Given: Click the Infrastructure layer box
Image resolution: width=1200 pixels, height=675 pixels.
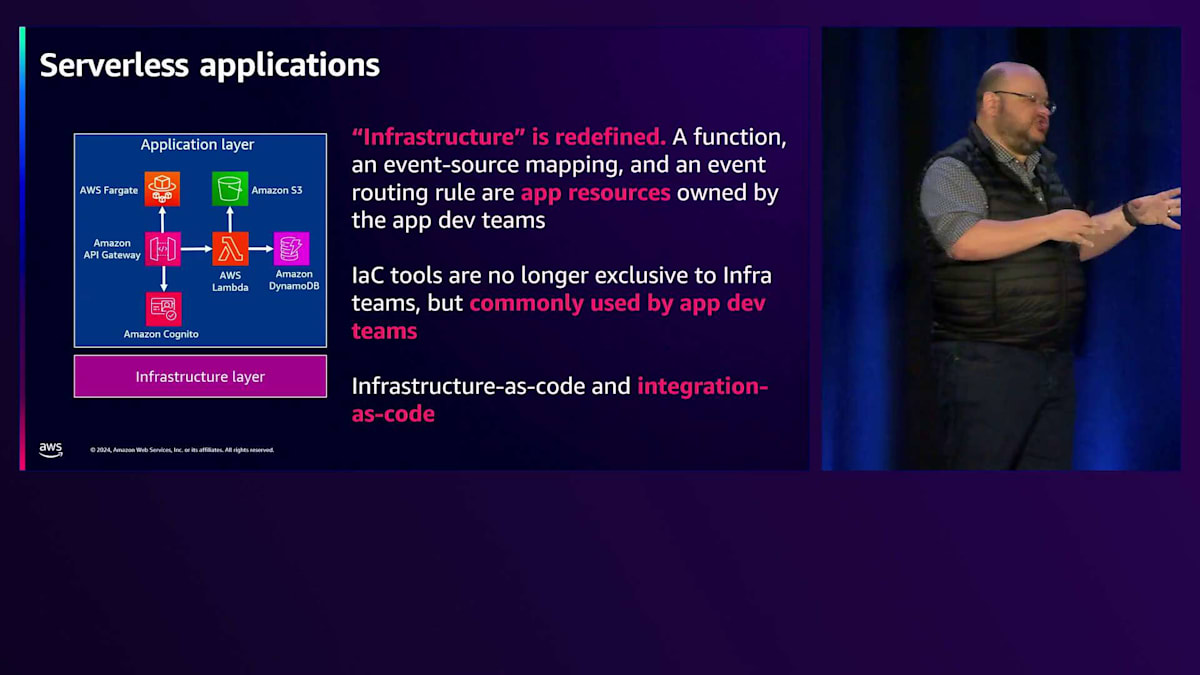Looking at the screenshot, I should tap(200, 377).
